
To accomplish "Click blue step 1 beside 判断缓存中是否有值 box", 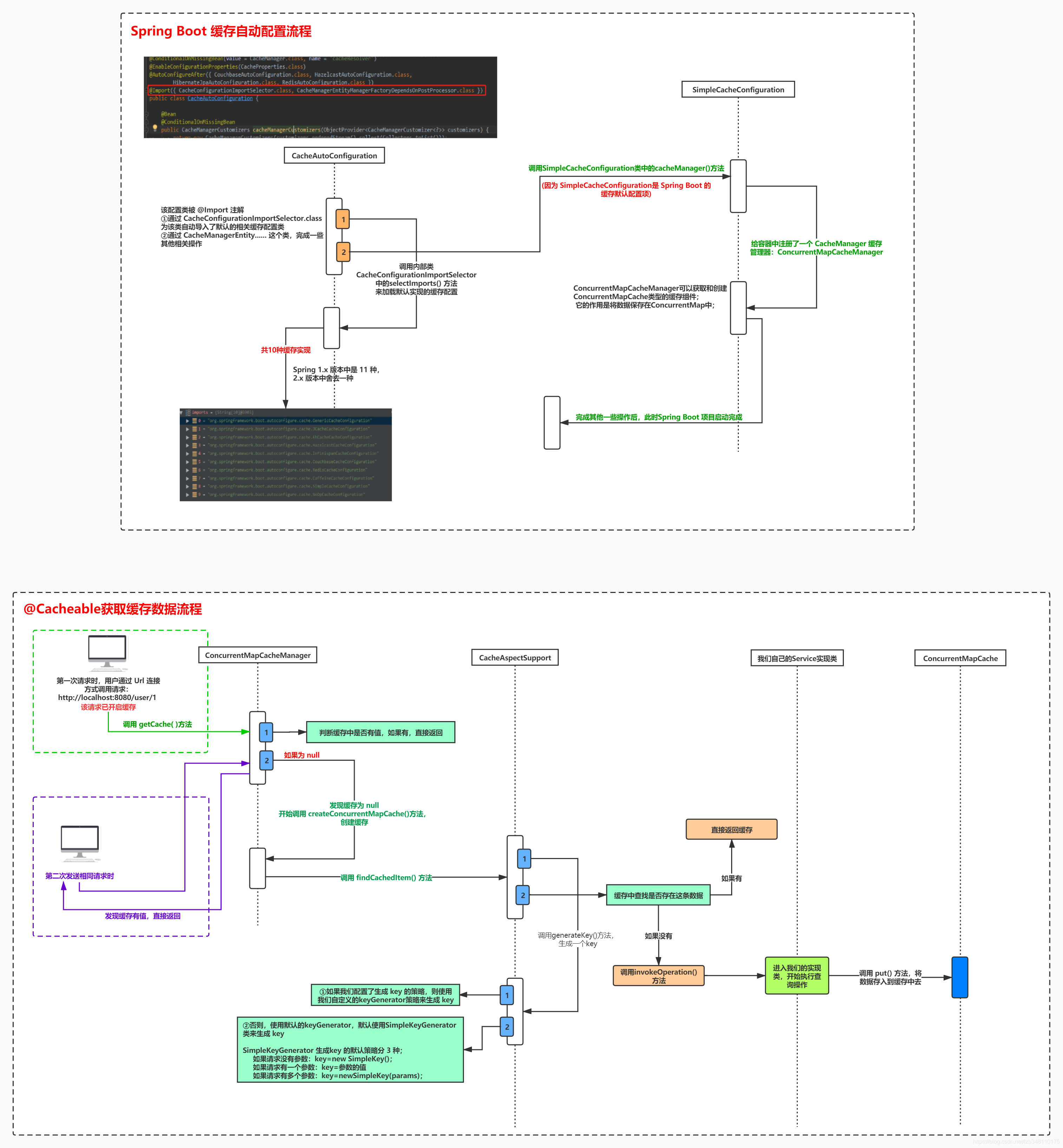I will tap(266, 732).
